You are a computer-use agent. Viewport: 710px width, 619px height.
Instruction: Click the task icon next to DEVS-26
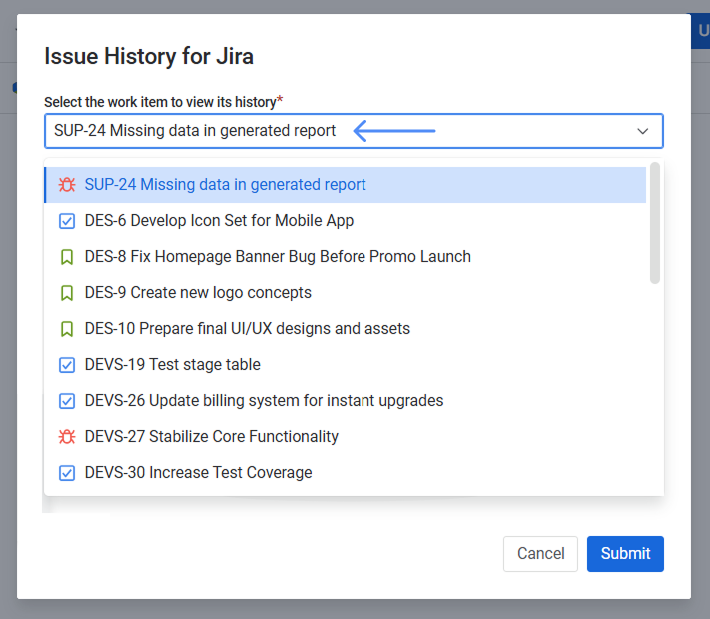click(67, 401)
